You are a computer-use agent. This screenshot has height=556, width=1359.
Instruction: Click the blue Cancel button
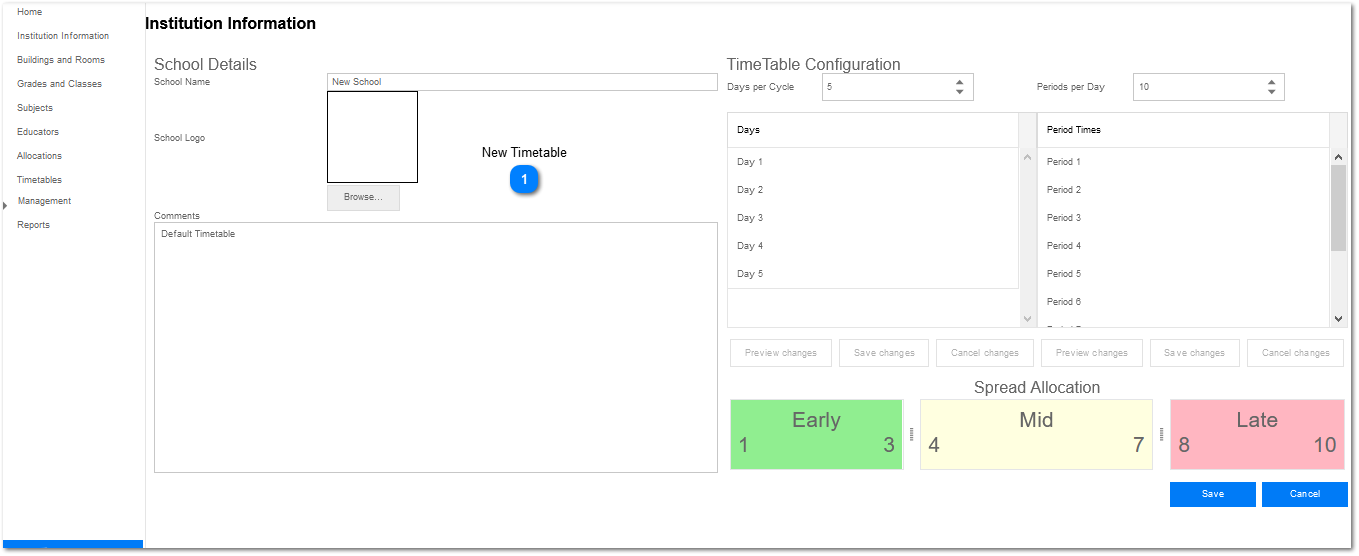1305,494
